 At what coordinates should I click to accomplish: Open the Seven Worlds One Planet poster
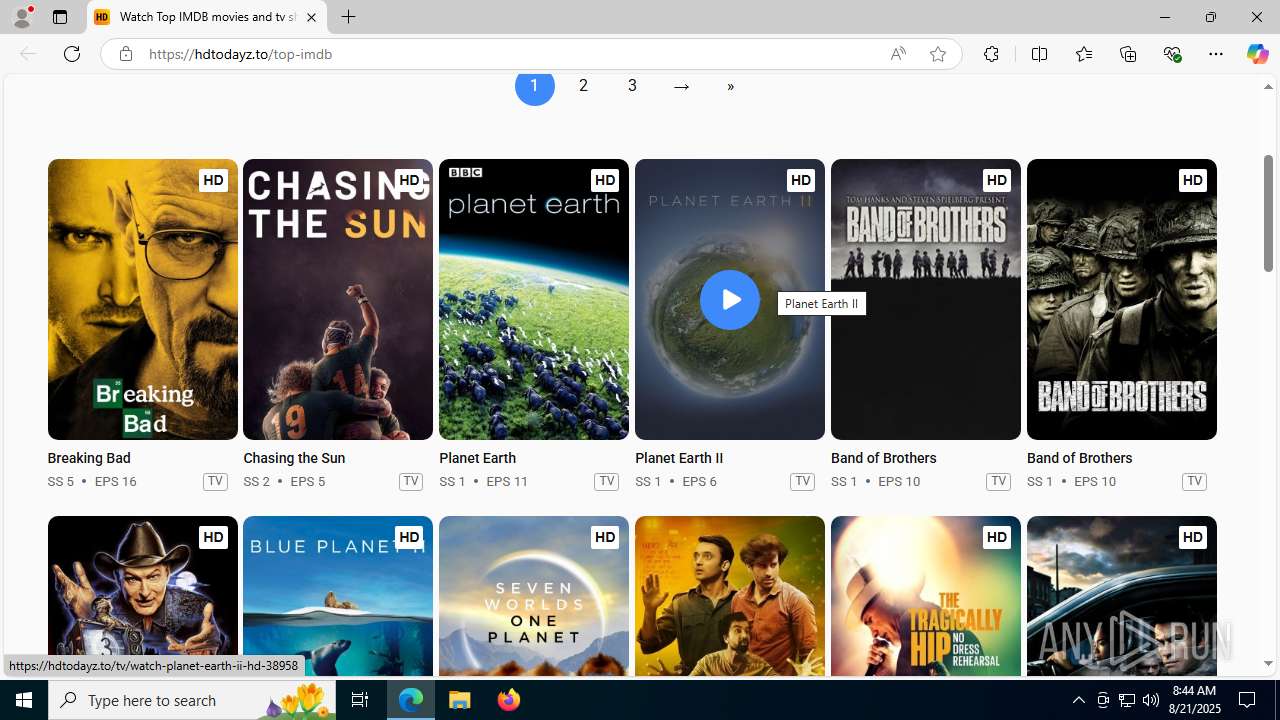pos(534,596)
